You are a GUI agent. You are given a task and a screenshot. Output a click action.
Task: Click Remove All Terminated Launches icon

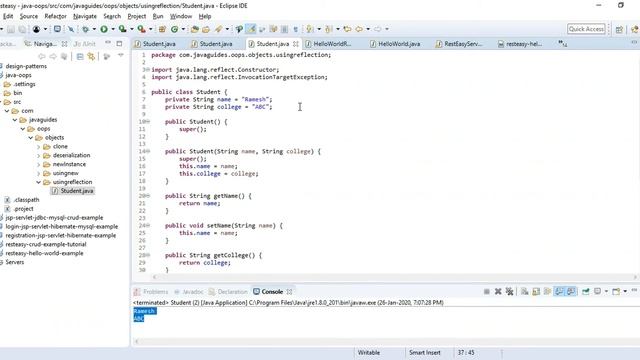(509, 291)
